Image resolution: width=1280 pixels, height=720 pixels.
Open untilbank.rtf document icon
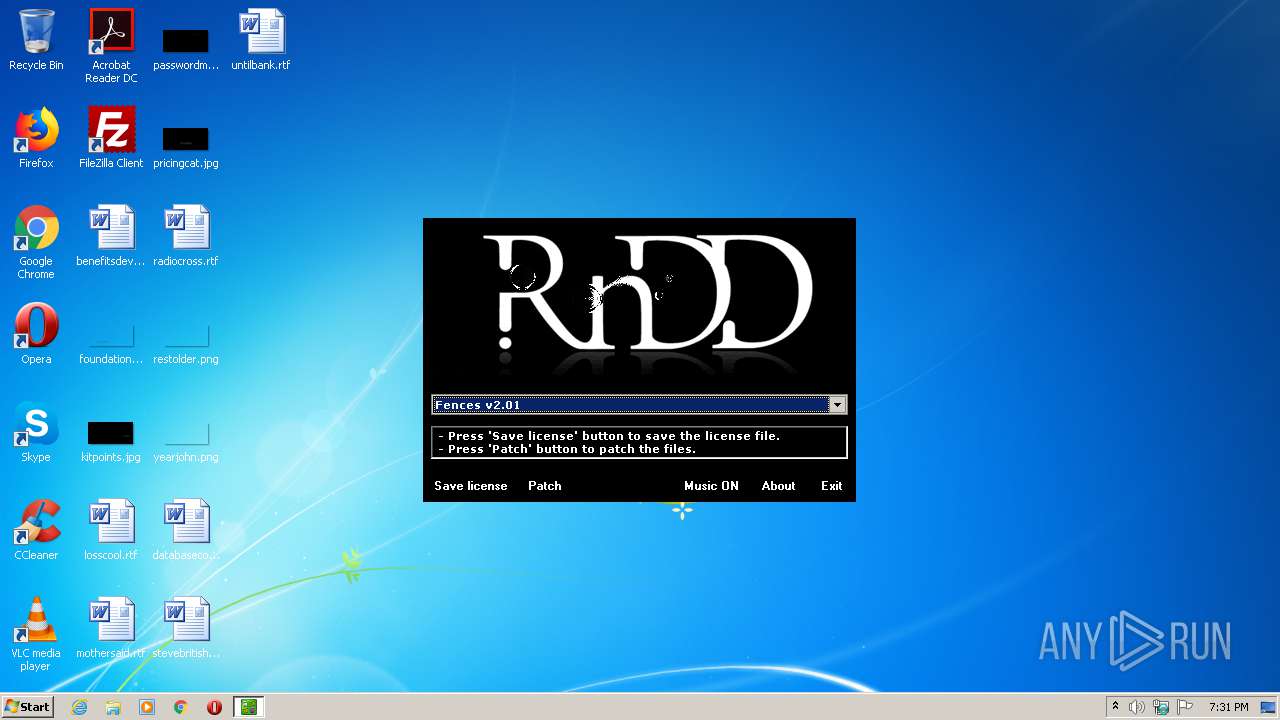(x=261, y=41)
